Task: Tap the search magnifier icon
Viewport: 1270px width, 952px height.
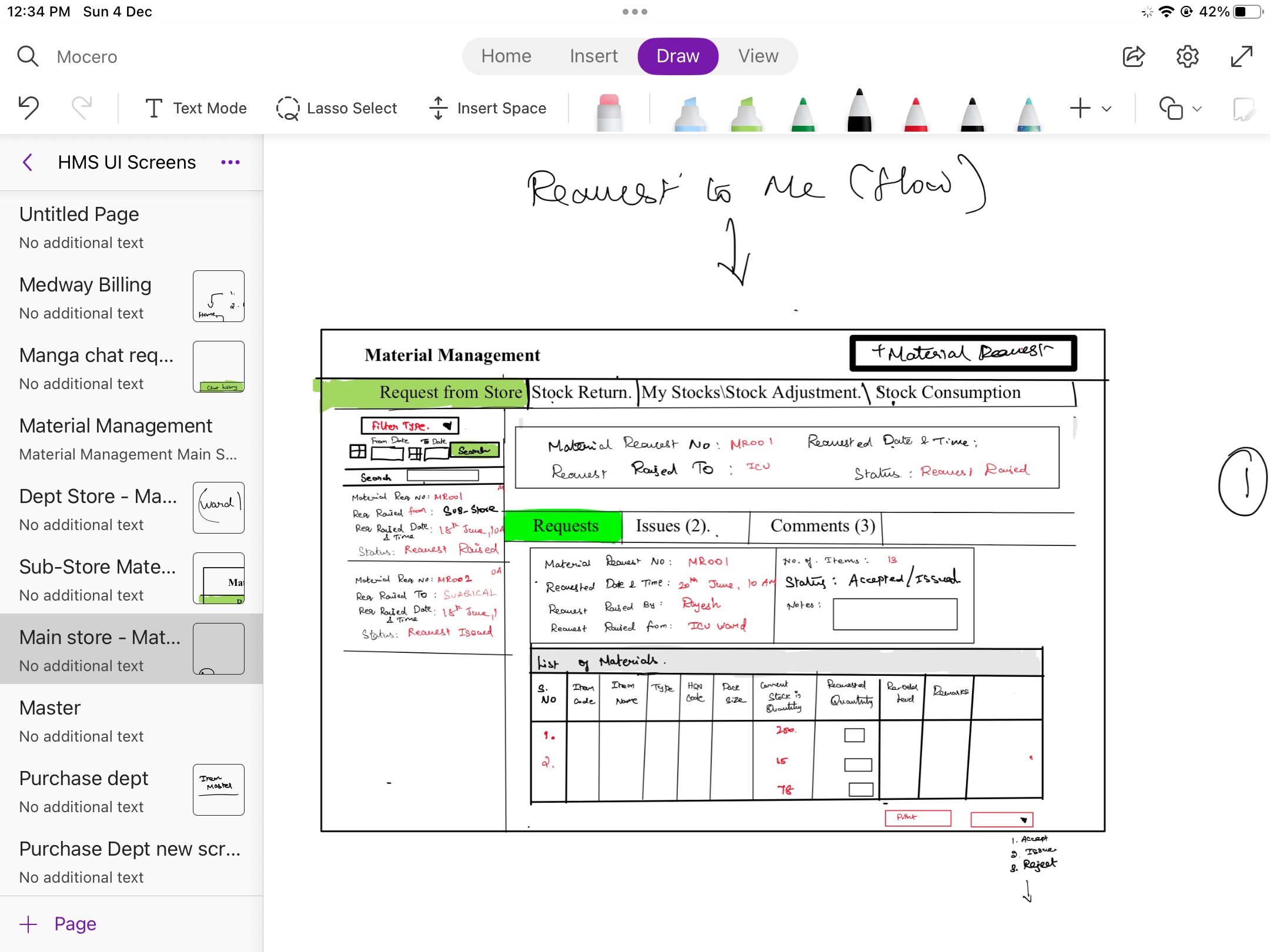Action: 28,56
